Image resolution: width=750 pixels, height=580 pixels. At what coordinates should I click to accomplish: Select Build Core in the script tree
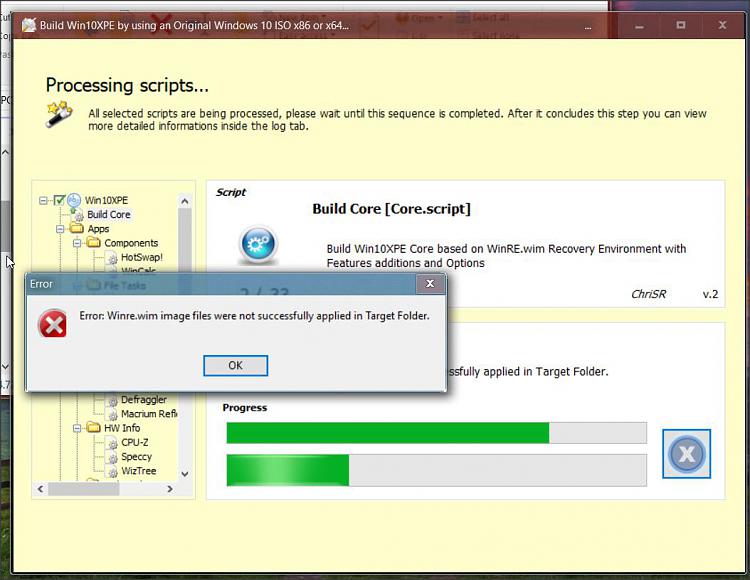(109, 214)
